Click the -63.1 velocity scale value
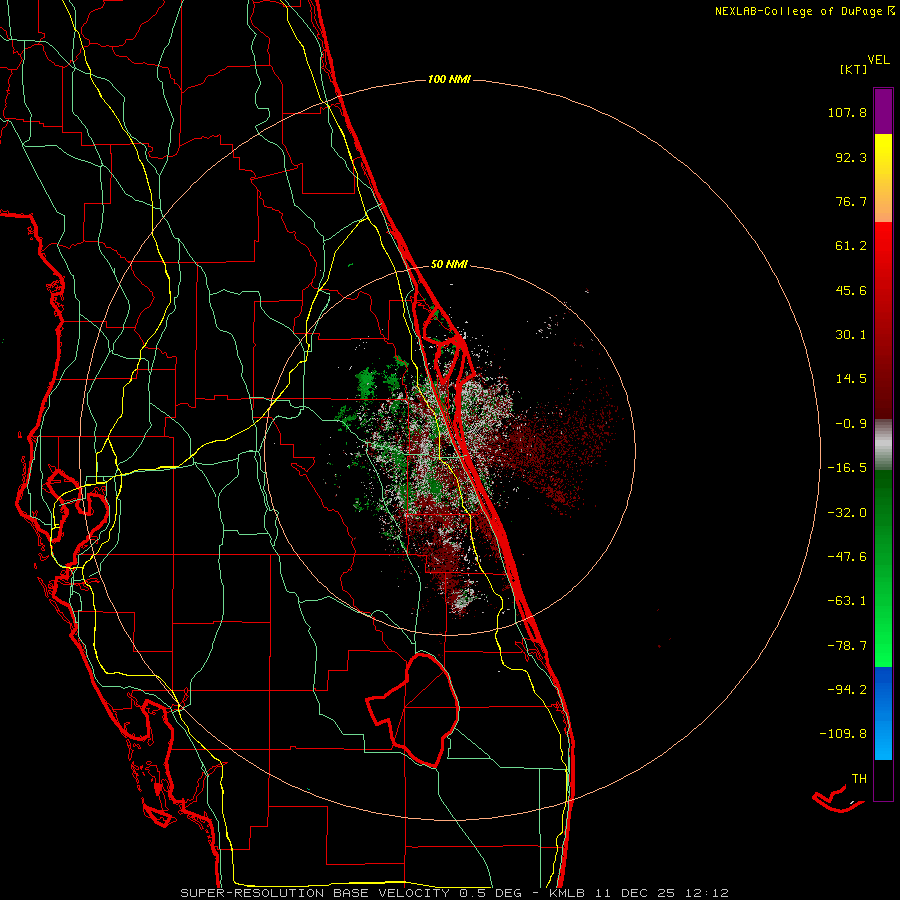 click(847, 601)
